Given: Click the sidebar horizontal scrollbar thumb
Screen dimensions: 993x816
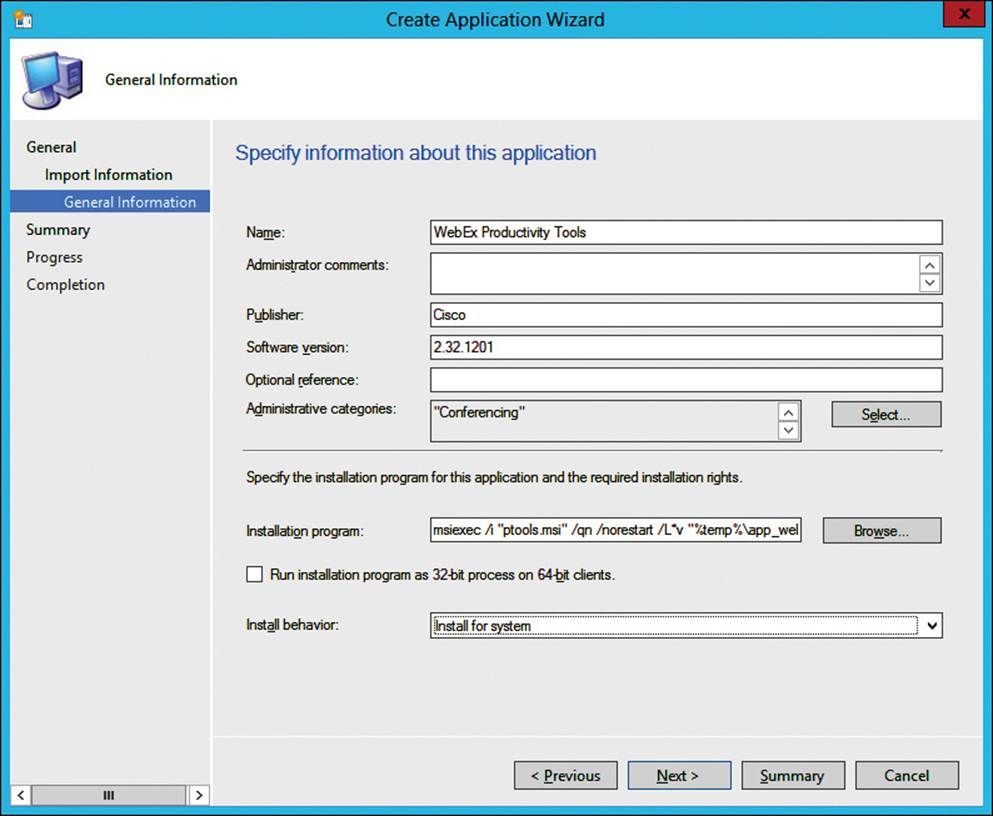Looking at the screenshot, I should point(108,795).
